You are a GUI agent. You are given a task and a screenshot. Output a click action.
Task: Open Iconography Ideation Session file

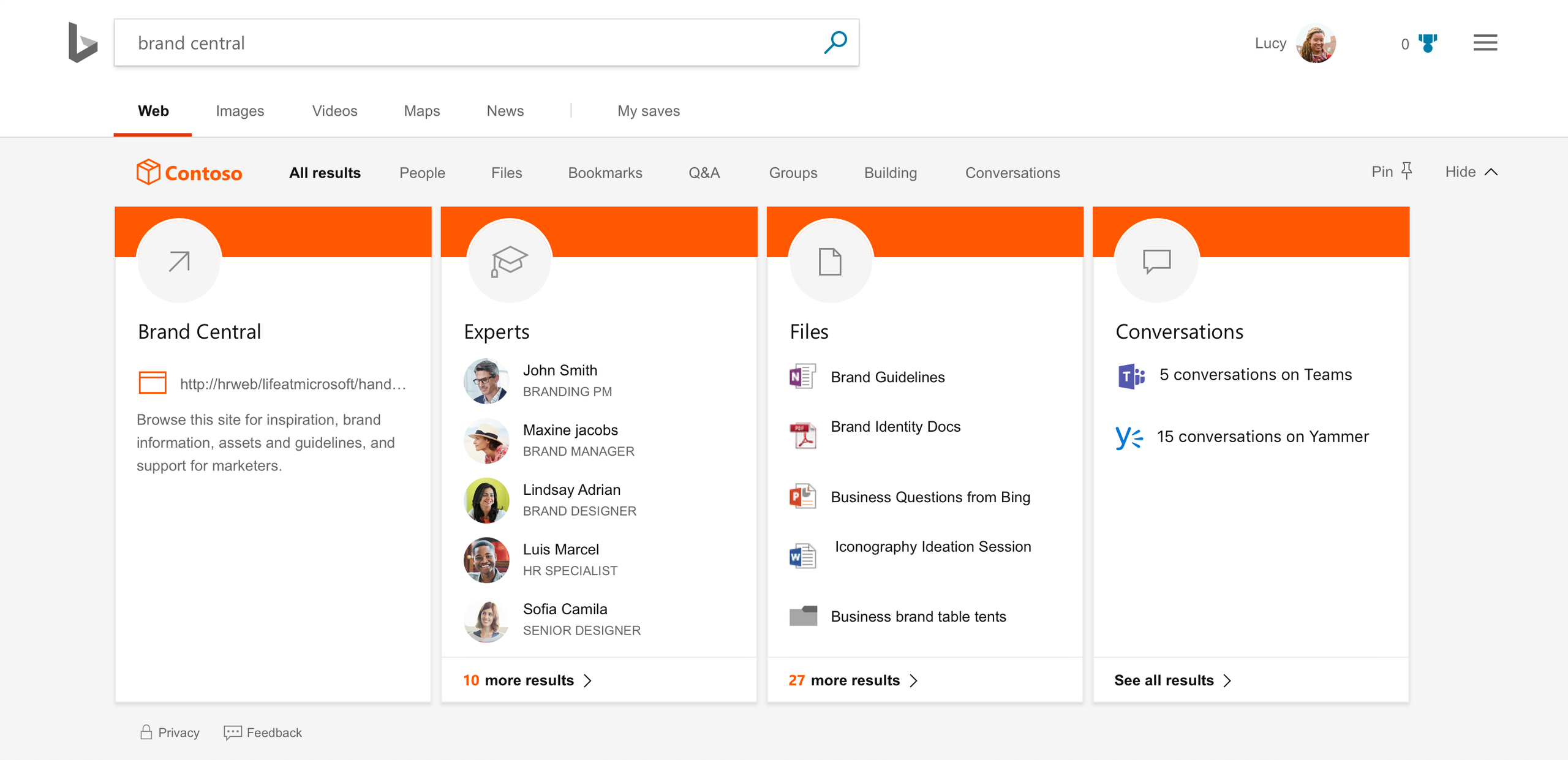(x=933, y=546)
